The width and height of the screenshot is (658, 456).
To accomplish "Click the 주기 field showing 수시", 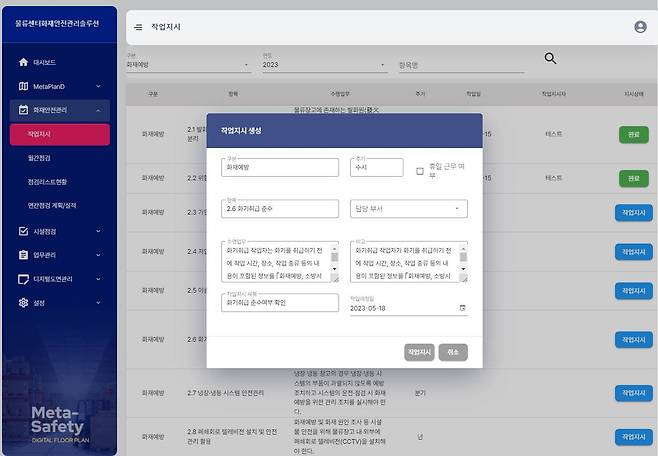I will tap(377, 167).
